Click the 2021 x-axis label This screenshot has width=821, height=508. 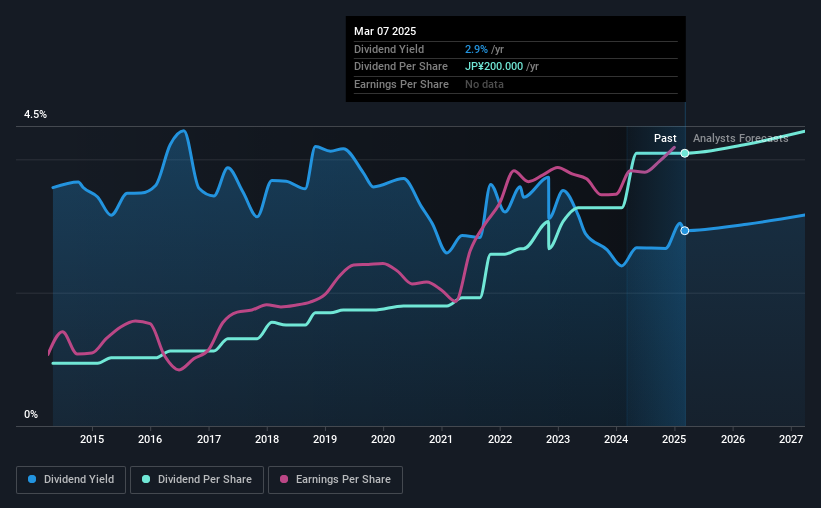click(441, 439)
